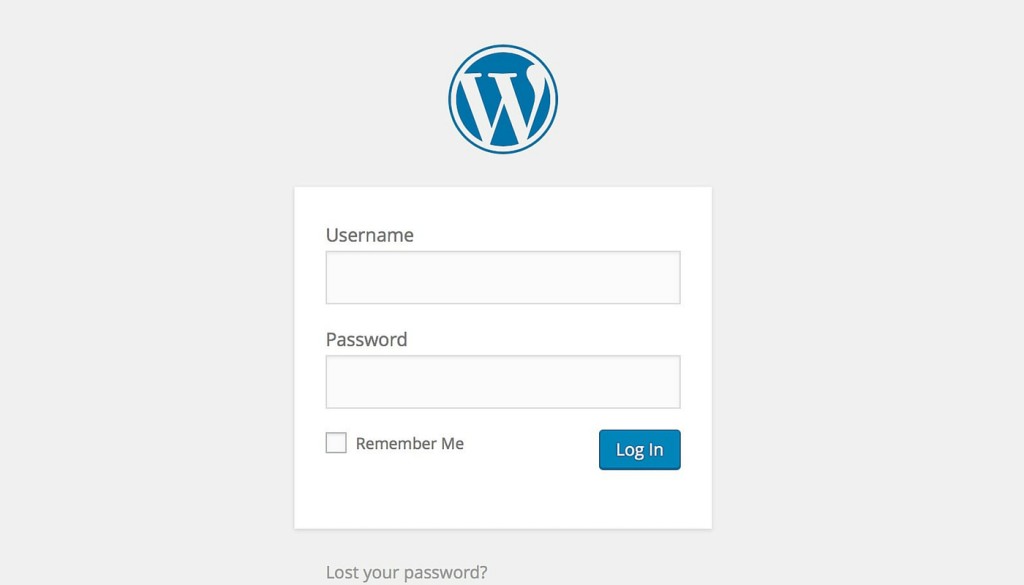The image size is (1024, 585).
Task: Check the box next to Remember Me
Action: coord(335,442)
